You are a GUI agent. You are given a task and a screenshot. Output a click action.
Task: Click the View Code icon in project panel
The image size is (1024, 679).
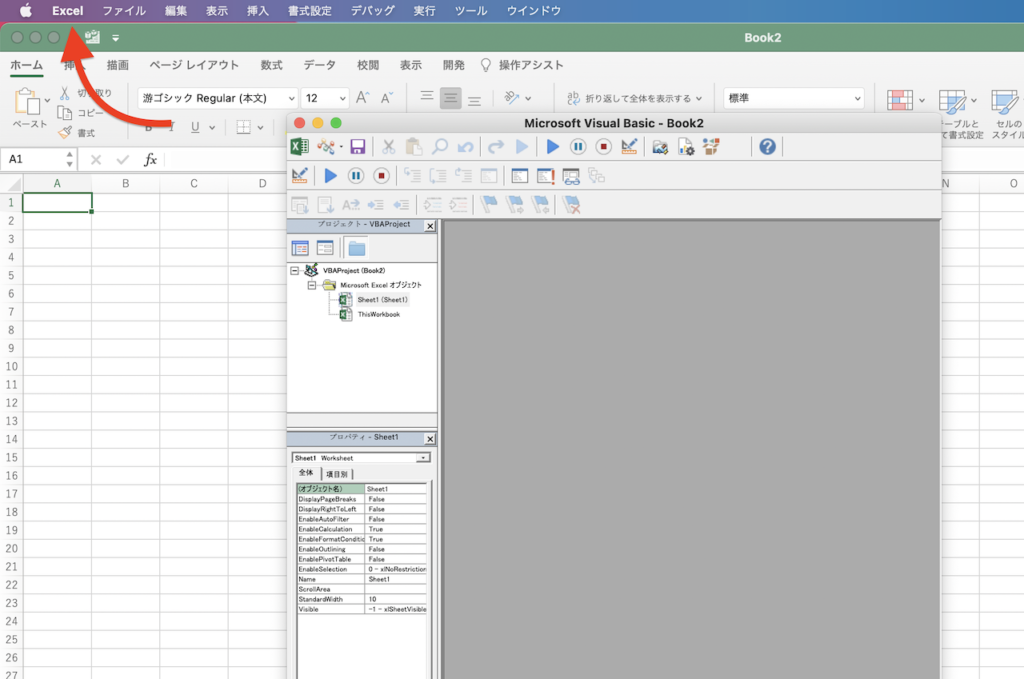point(300,248)
